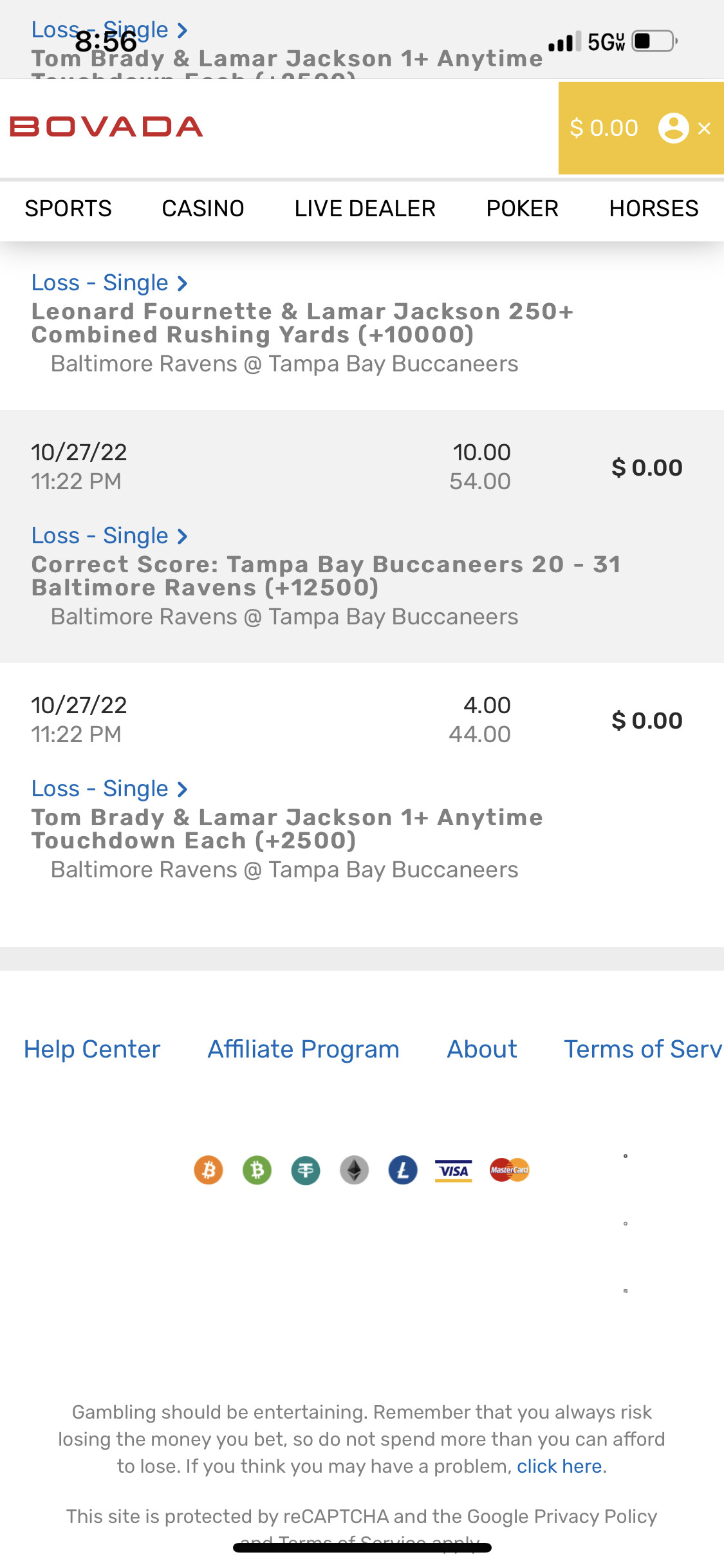Click the Ethereum payment icon

354,1170
